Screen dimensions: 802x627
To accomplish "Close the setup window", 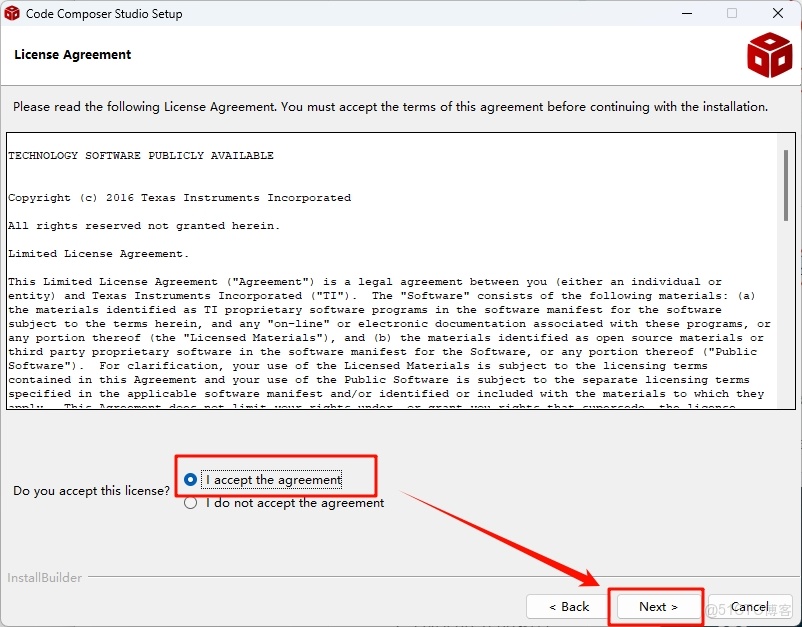I will 777,13.
